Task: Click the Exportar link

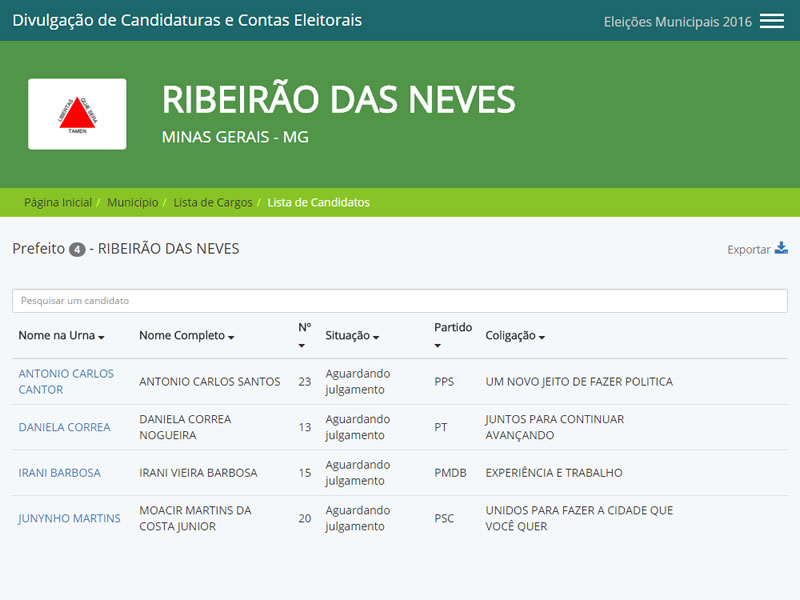Action: 748,250
